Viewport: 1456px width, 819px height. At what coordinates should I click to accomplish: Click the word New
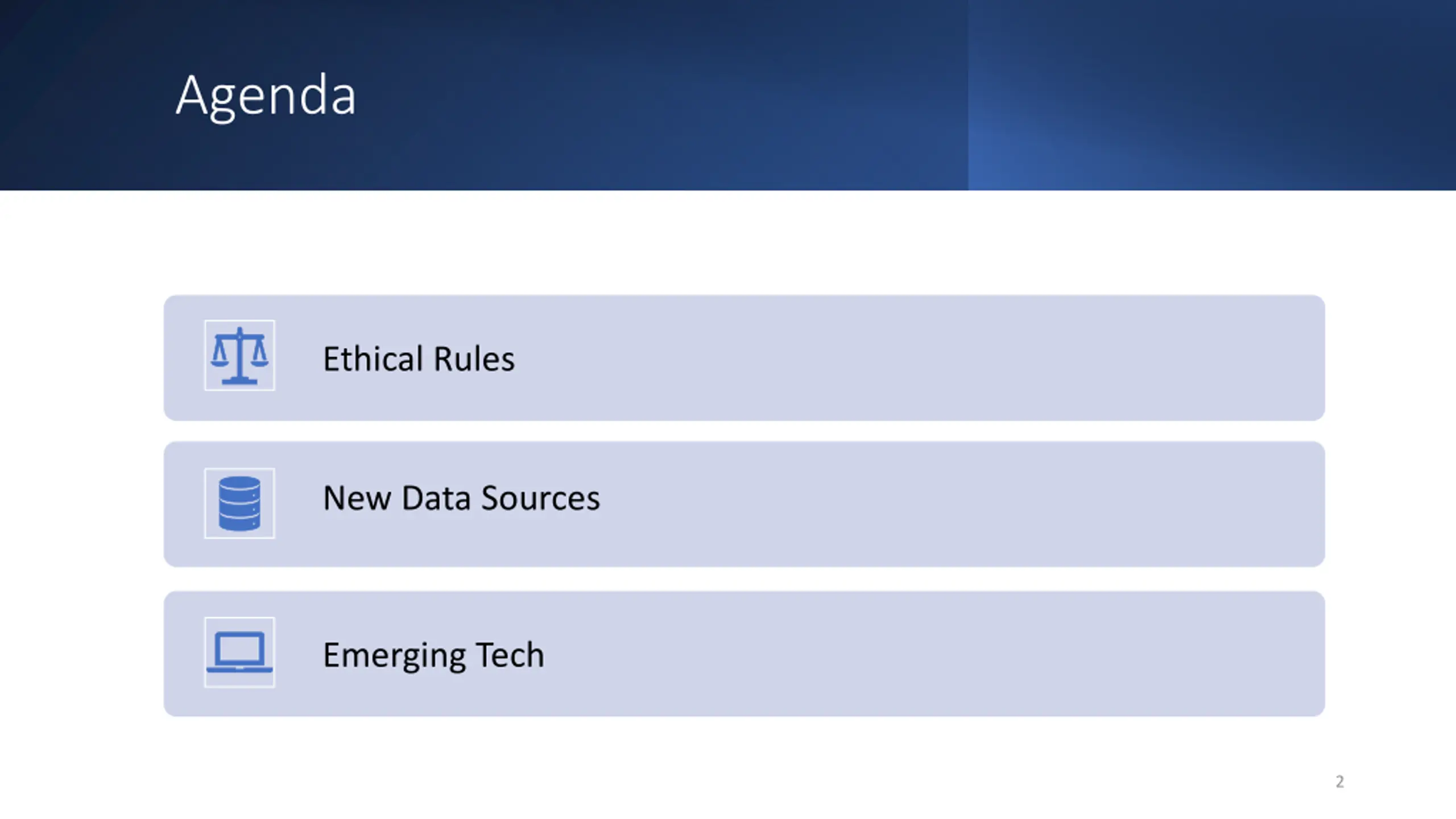(357, 498)
